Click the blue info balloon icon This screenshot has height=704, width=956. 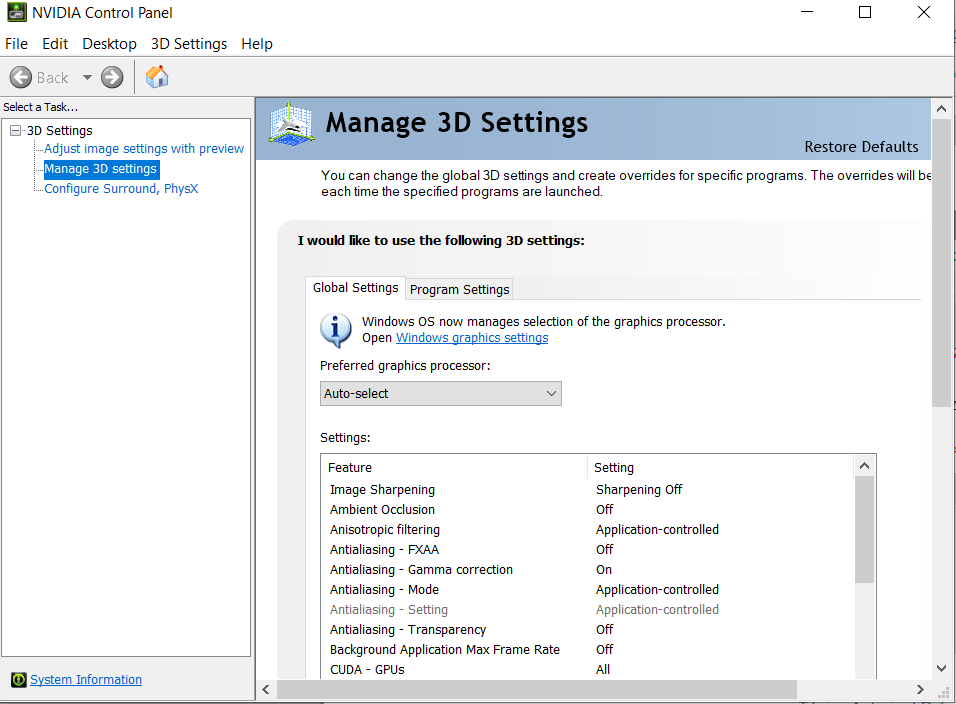coord(335,330)
